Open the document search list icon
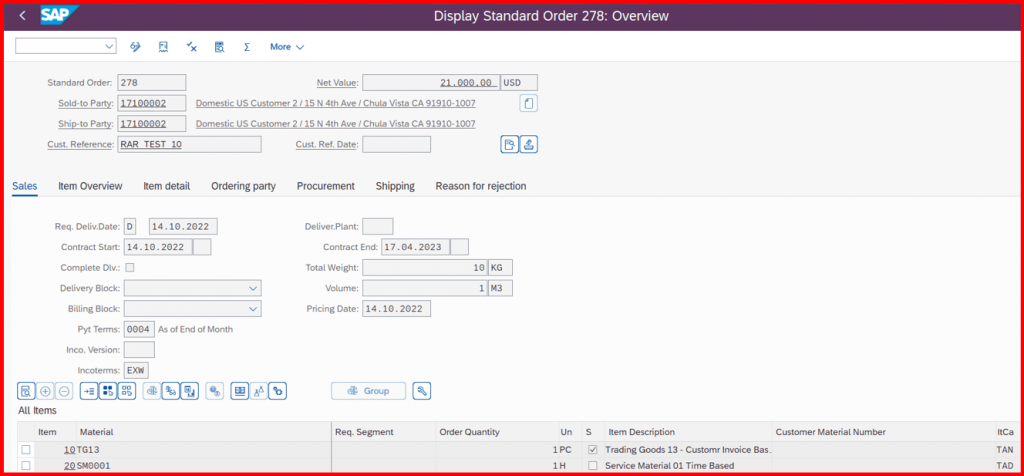The height and width of the screenshot is (476, 1024). click(x=219, y=47)
